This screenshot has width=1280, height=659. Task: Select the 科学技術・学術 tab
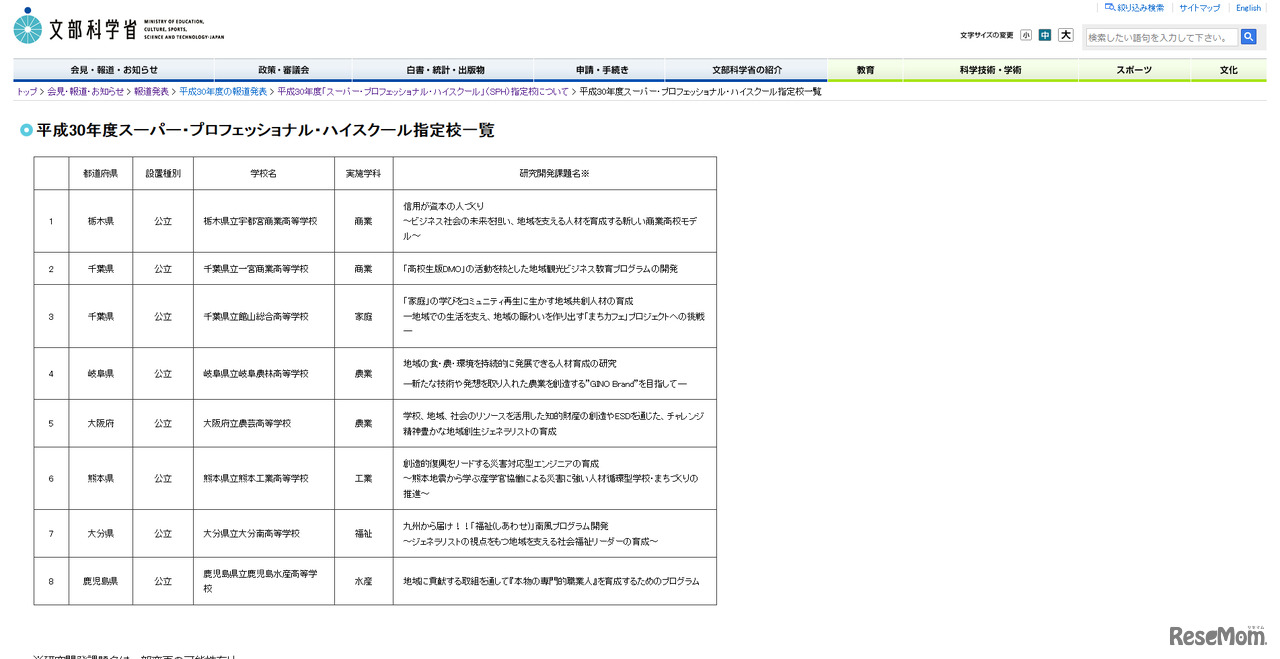click(990, 70)
